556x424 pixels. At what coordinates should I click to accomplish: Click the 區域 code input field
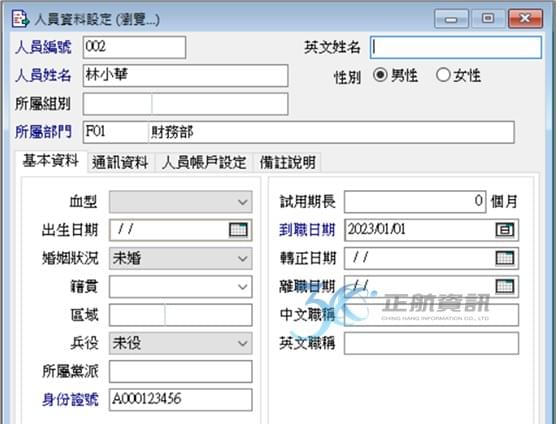(x=137, y=315)
